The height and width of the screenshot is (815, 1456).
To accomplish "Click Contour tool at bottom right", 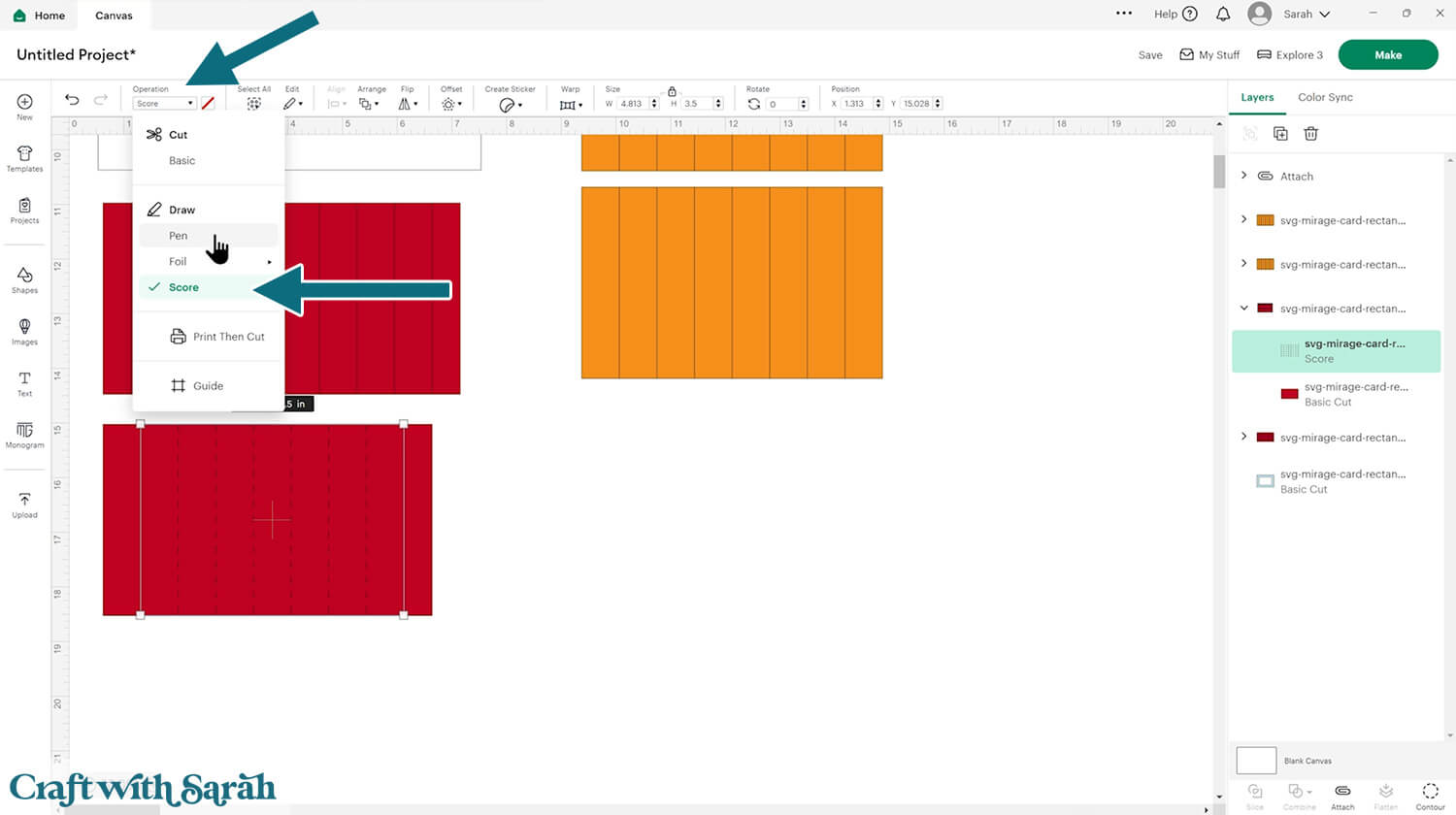I will (x=1430, y=795).
